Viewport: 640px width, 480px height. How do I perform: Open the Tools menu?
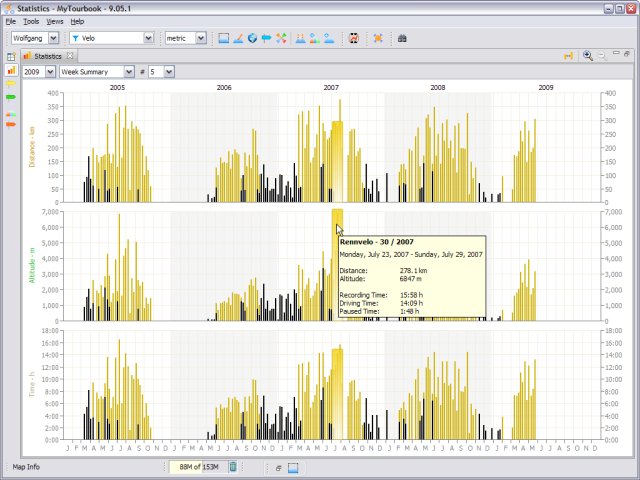(x=31, y=21)
